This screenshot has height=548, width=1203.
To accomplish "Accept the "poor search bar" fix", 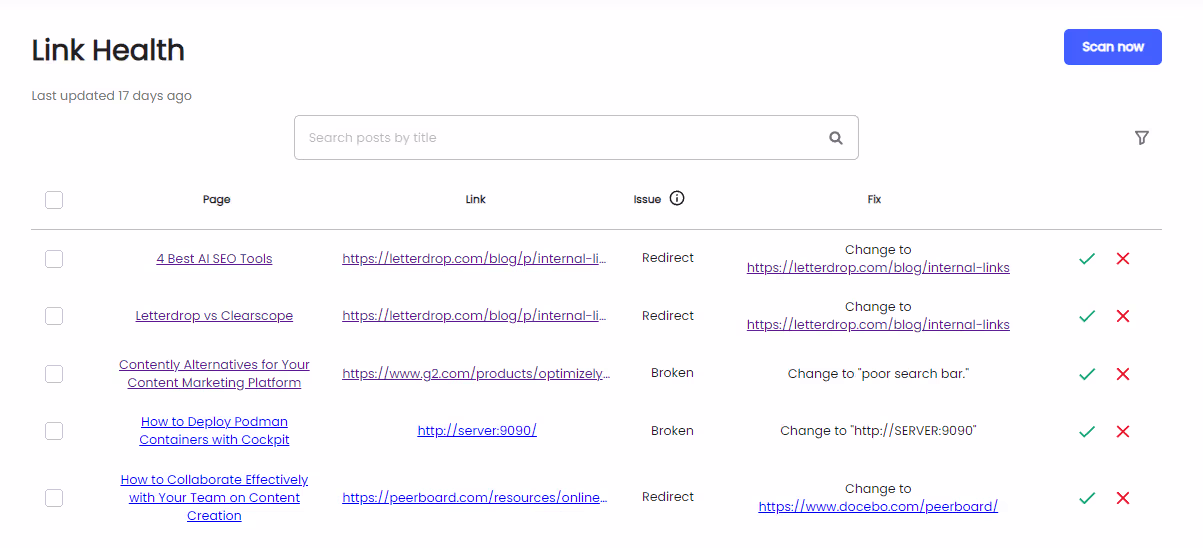I will (x=1087, y=374).
